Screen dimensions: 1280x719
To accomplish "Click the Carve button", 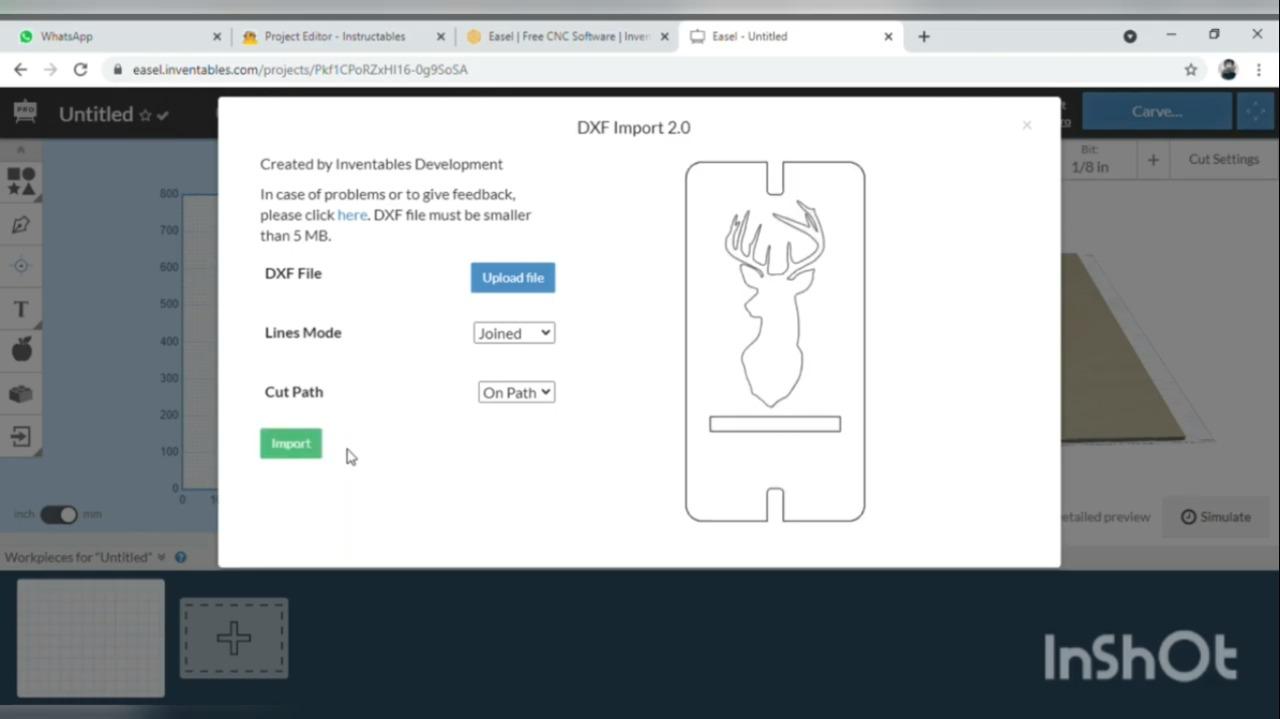I will [x=1157, y=112].
